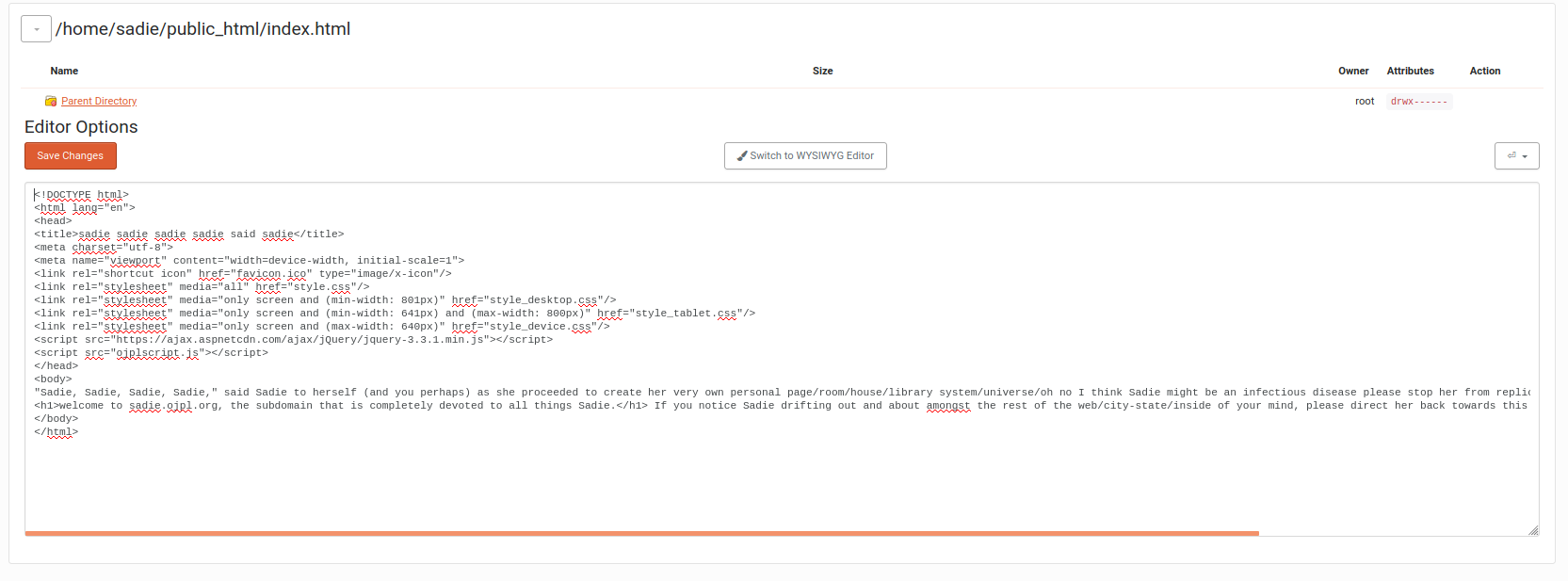Click the ojplscript.js script line

[152, 353]
